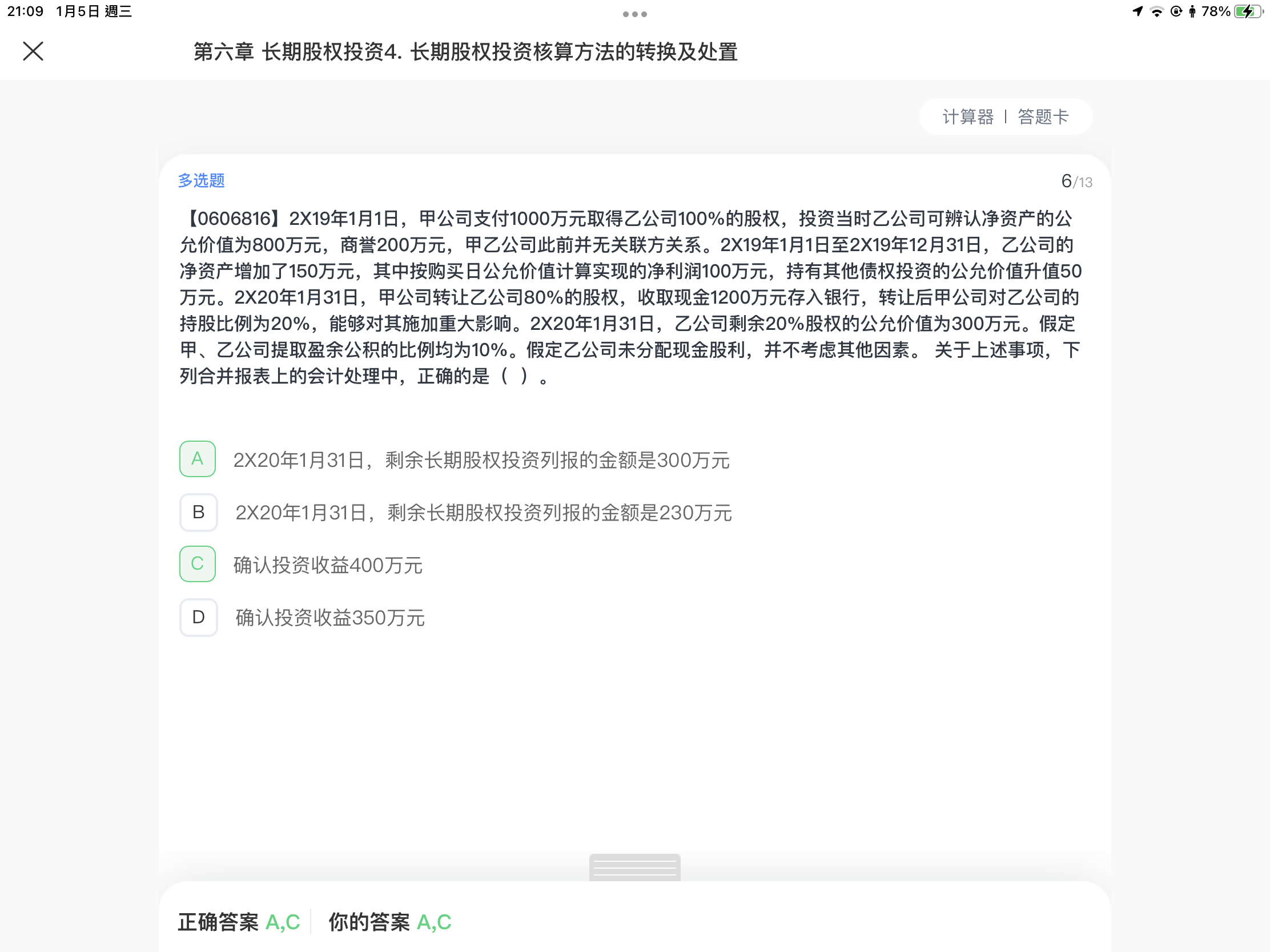Select answer option A checkbox
1270x952 pixels.
pyautogui.click(x=198, y=459)
